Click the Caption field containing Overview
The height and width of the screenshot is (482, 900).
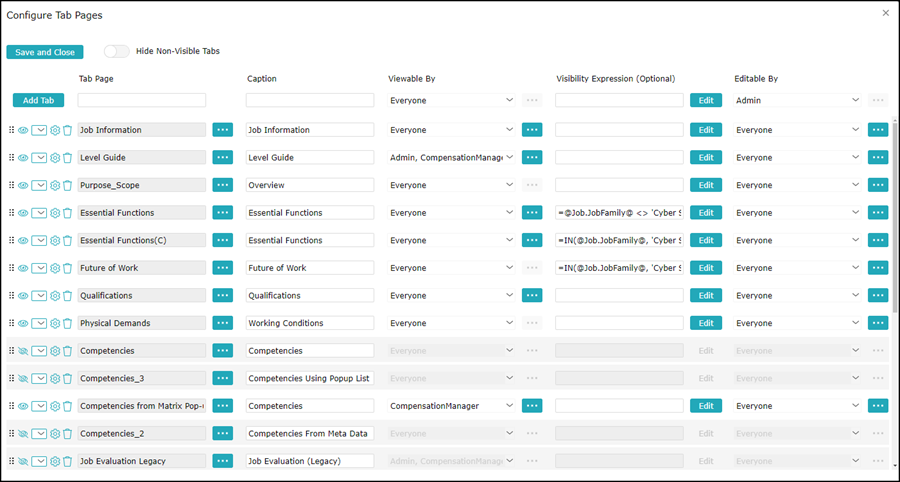(x=309, y=185)
